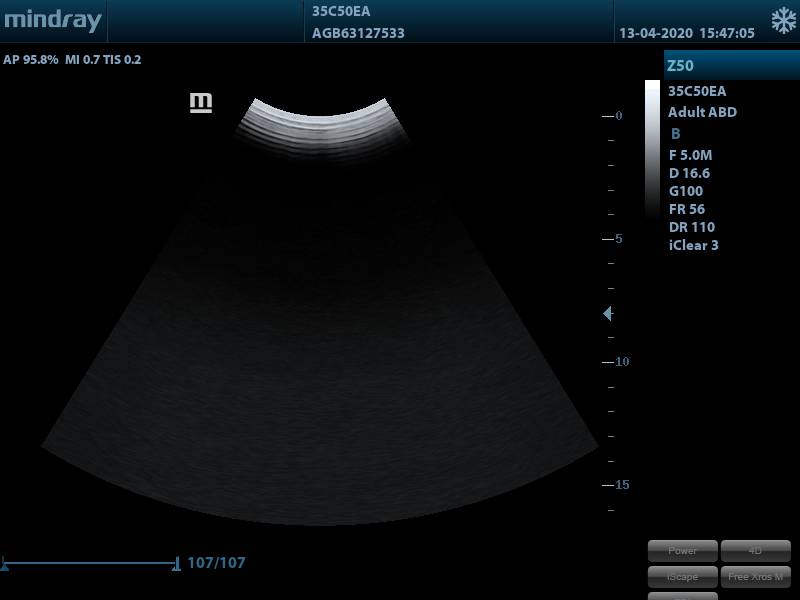
Task: Click the cine loop end marker
Action: (x=177, y=564)
